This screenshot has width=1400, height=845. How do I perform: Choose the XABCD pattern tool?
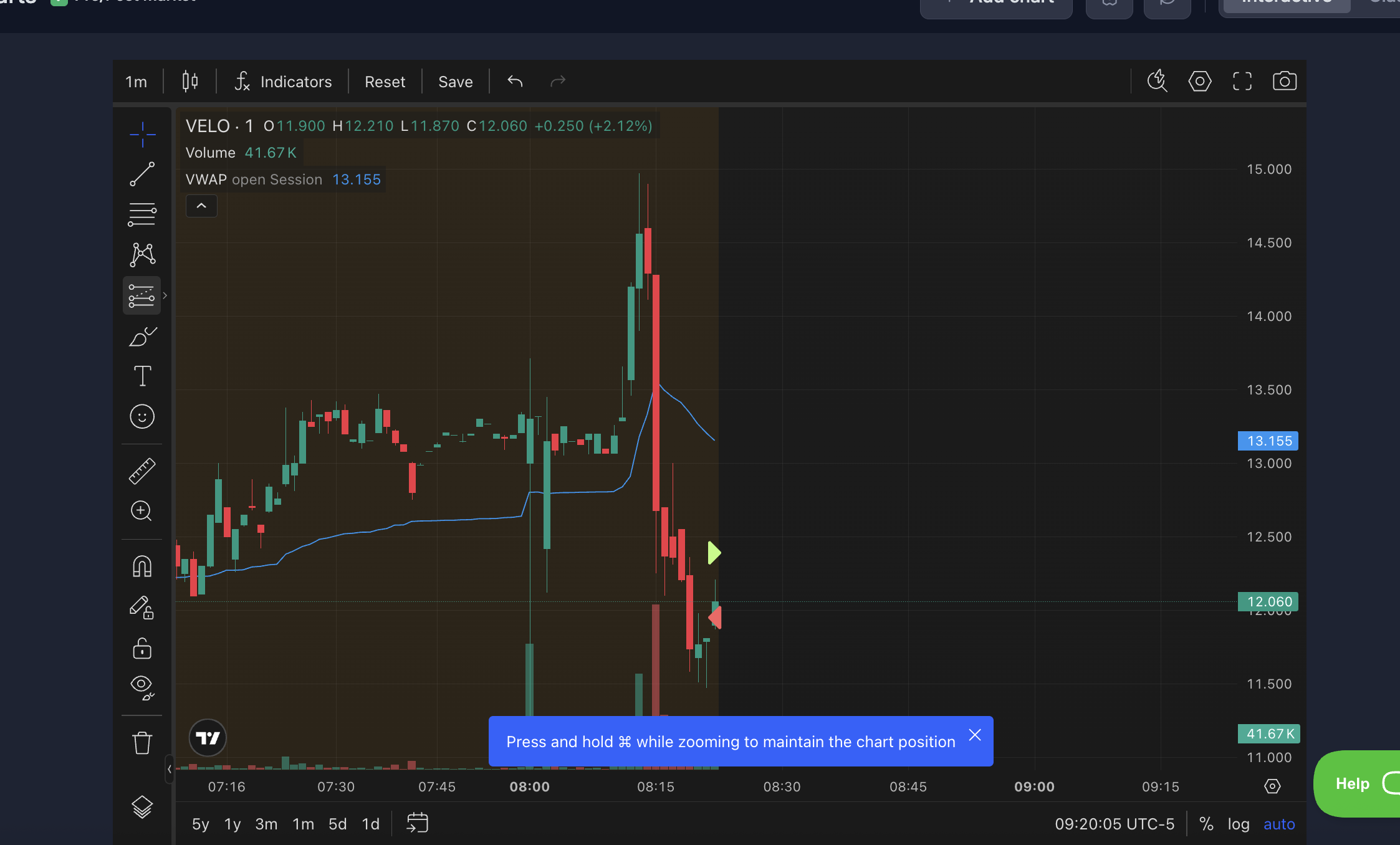pos(142,255)
